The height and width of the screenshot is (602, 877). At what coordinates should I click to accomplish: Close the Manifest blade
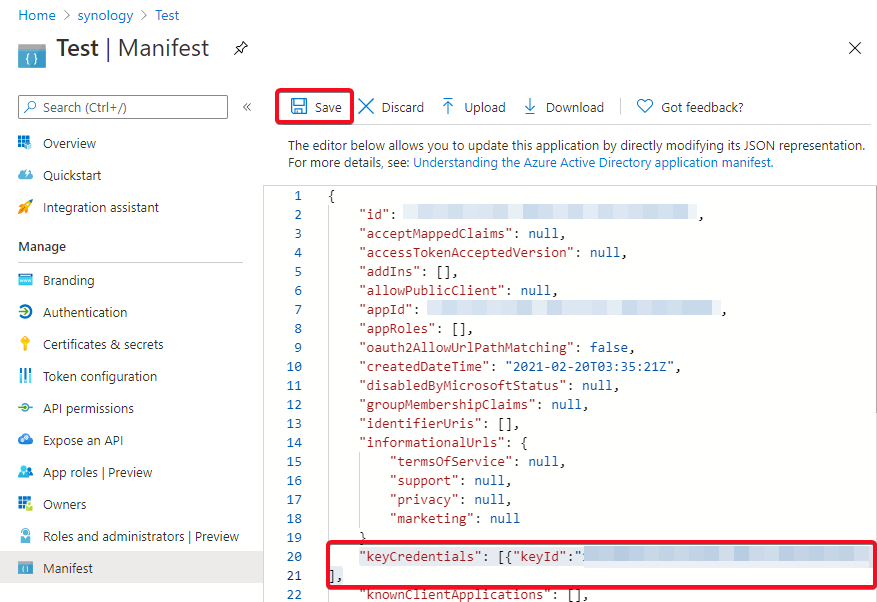855,48
